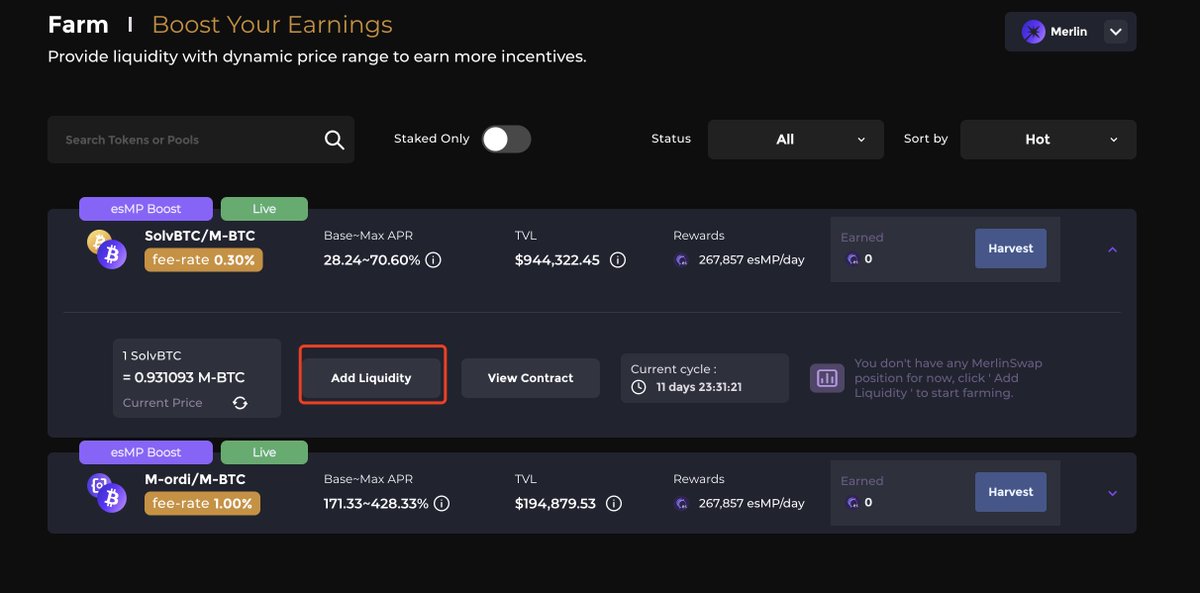Click the Live badge on M-ordi/M-BTC
The image size is (1200, 593).
[264, 453]
